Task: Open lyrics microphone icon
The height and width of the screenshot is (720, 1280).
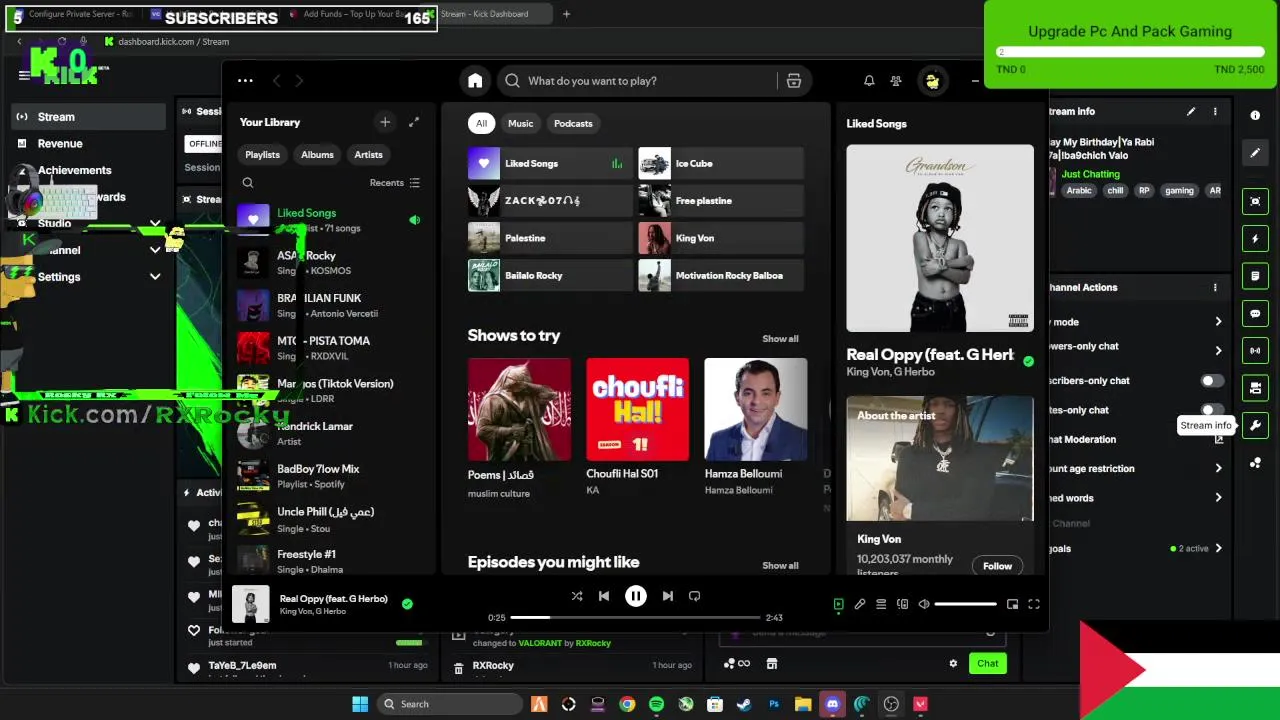Action: click(x=860, y=604)
